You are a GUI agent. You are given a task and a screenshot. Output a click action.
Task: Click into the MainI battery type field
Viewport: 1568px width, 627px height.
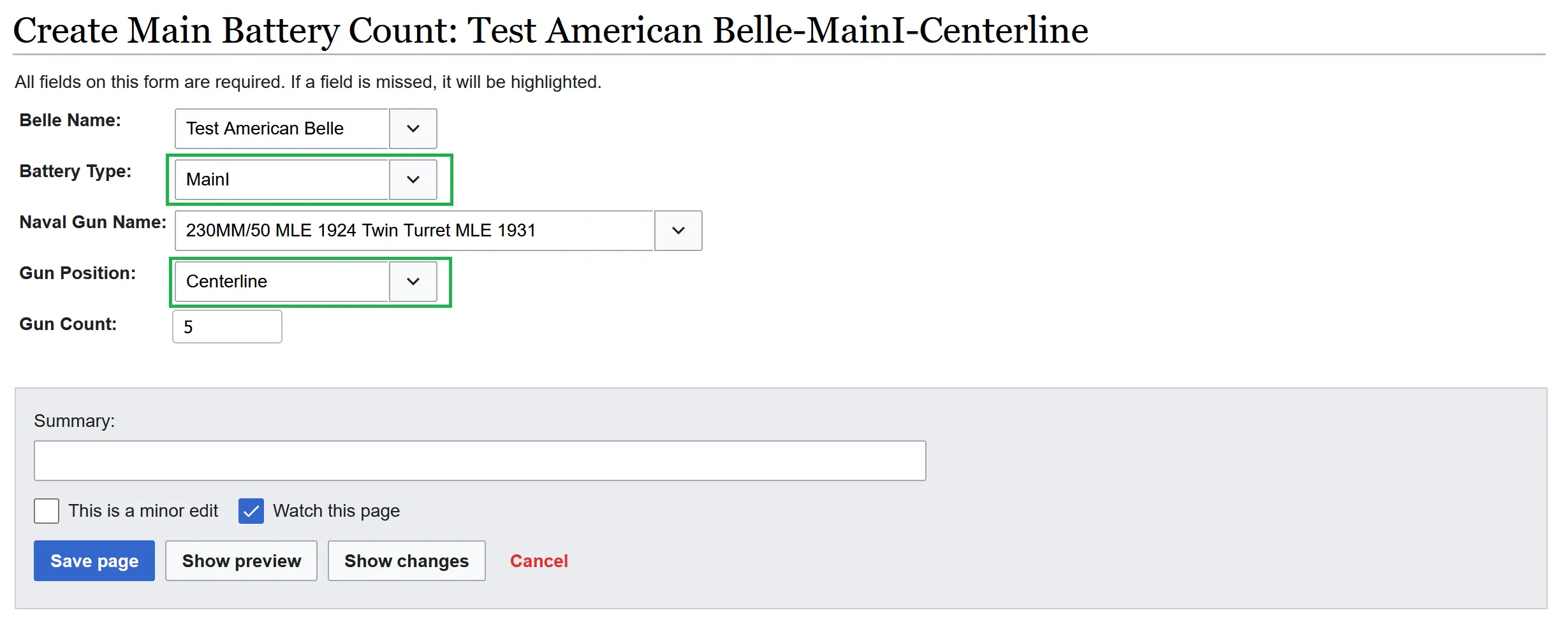[282, 180]
